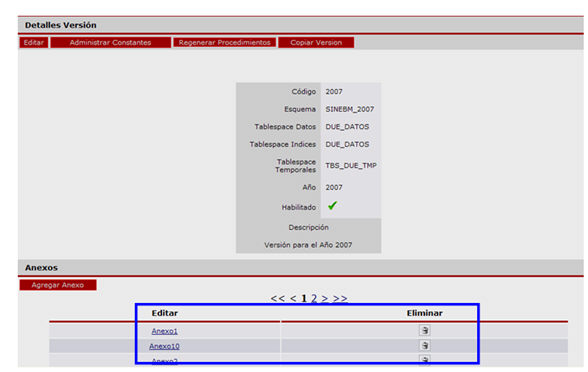Click the Descripción label
Viewport: 588px width, 372px height.
[308, 227]
